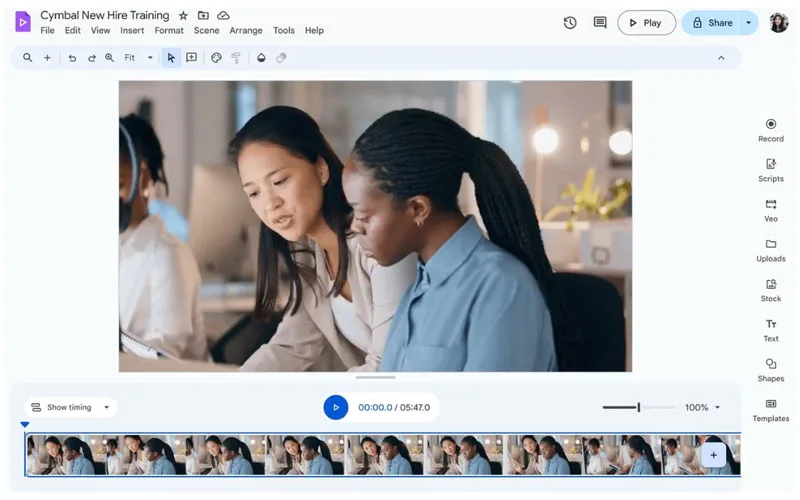Undo the last action
800x500 pixels.
point(72,58)
